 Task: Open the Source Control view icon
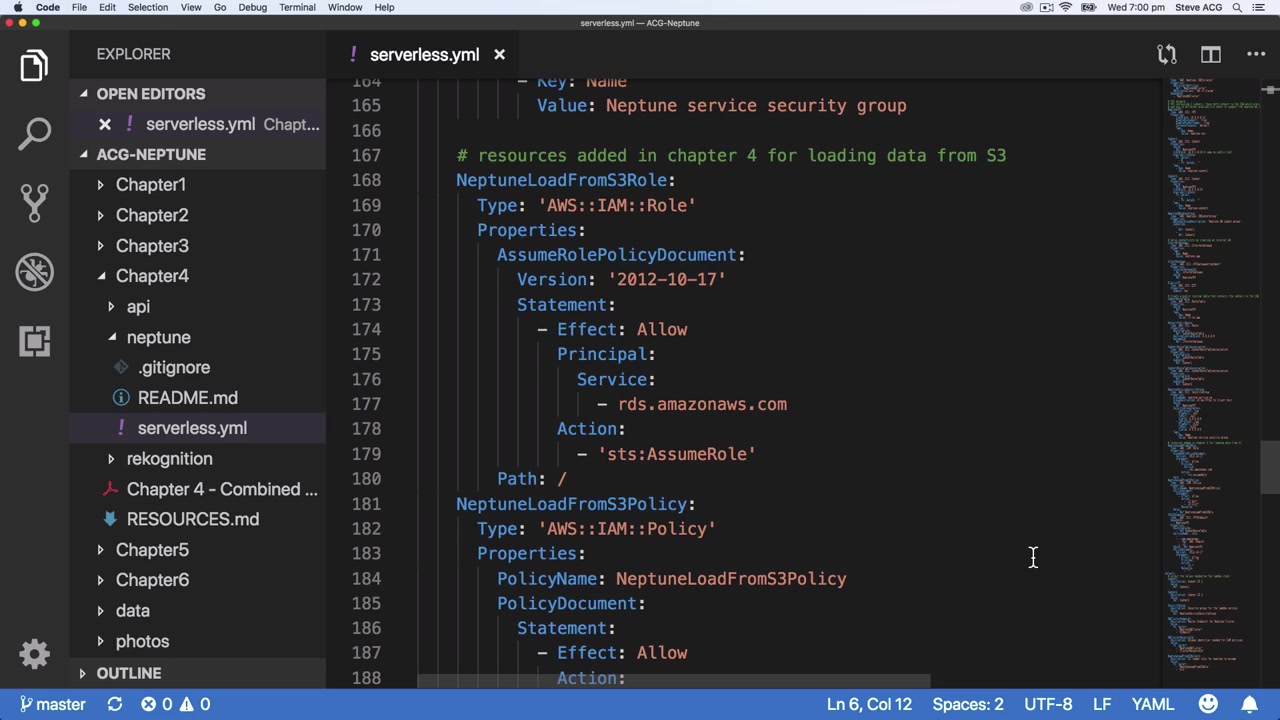34,203
